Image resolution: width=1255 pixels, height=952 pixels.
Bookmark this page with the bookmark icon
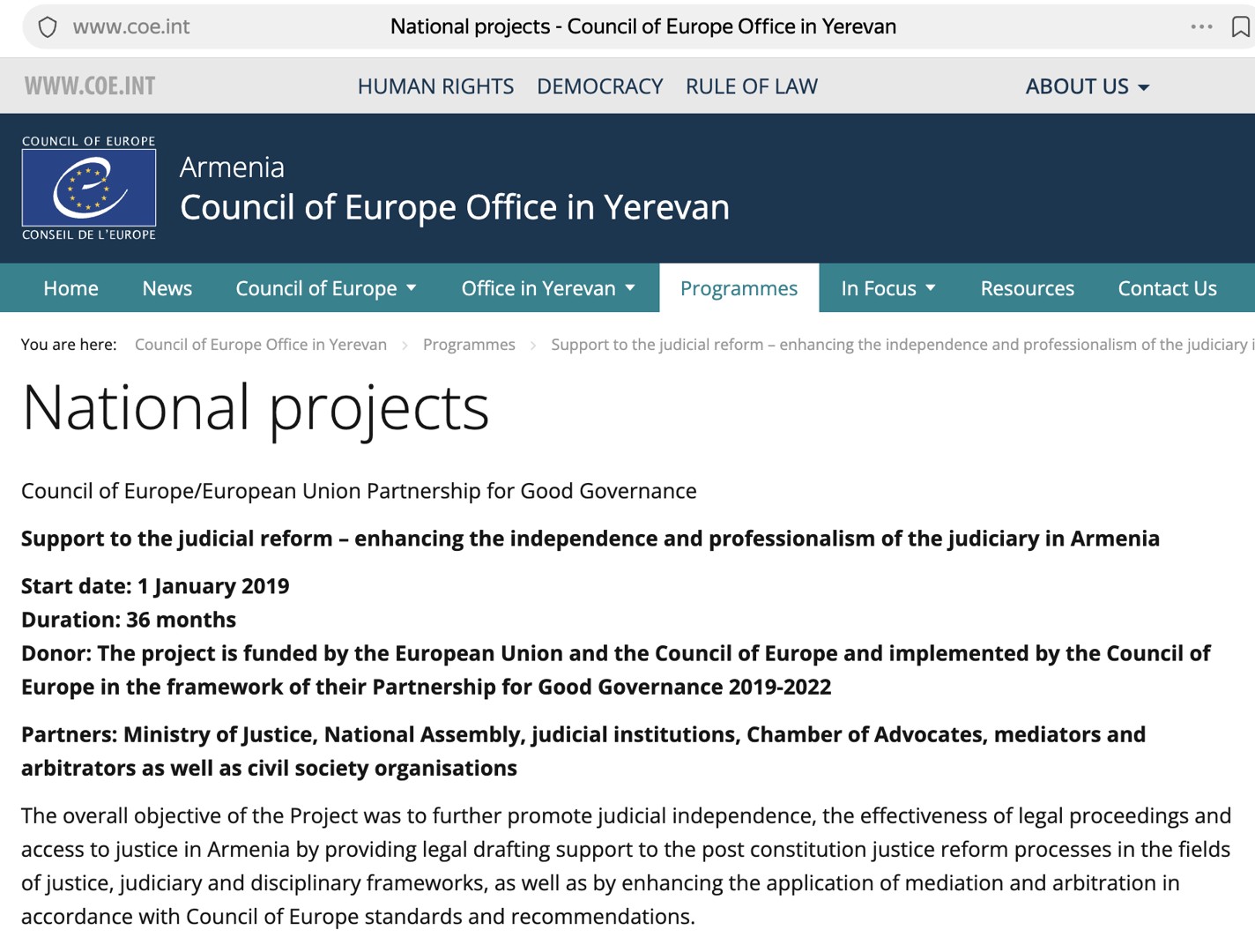pos(1240,27)
